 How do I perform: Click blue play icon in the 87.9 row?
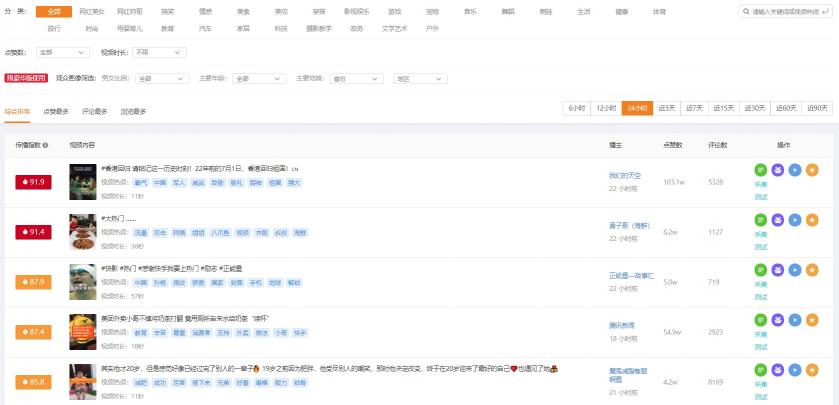795,270
